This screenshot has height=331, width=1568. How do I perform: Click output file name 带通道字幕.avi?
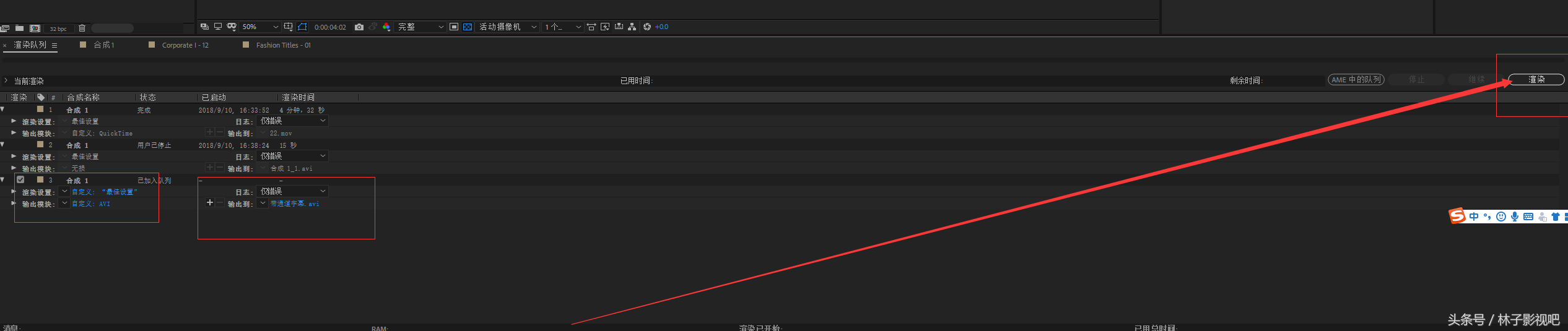coord(295,204)
